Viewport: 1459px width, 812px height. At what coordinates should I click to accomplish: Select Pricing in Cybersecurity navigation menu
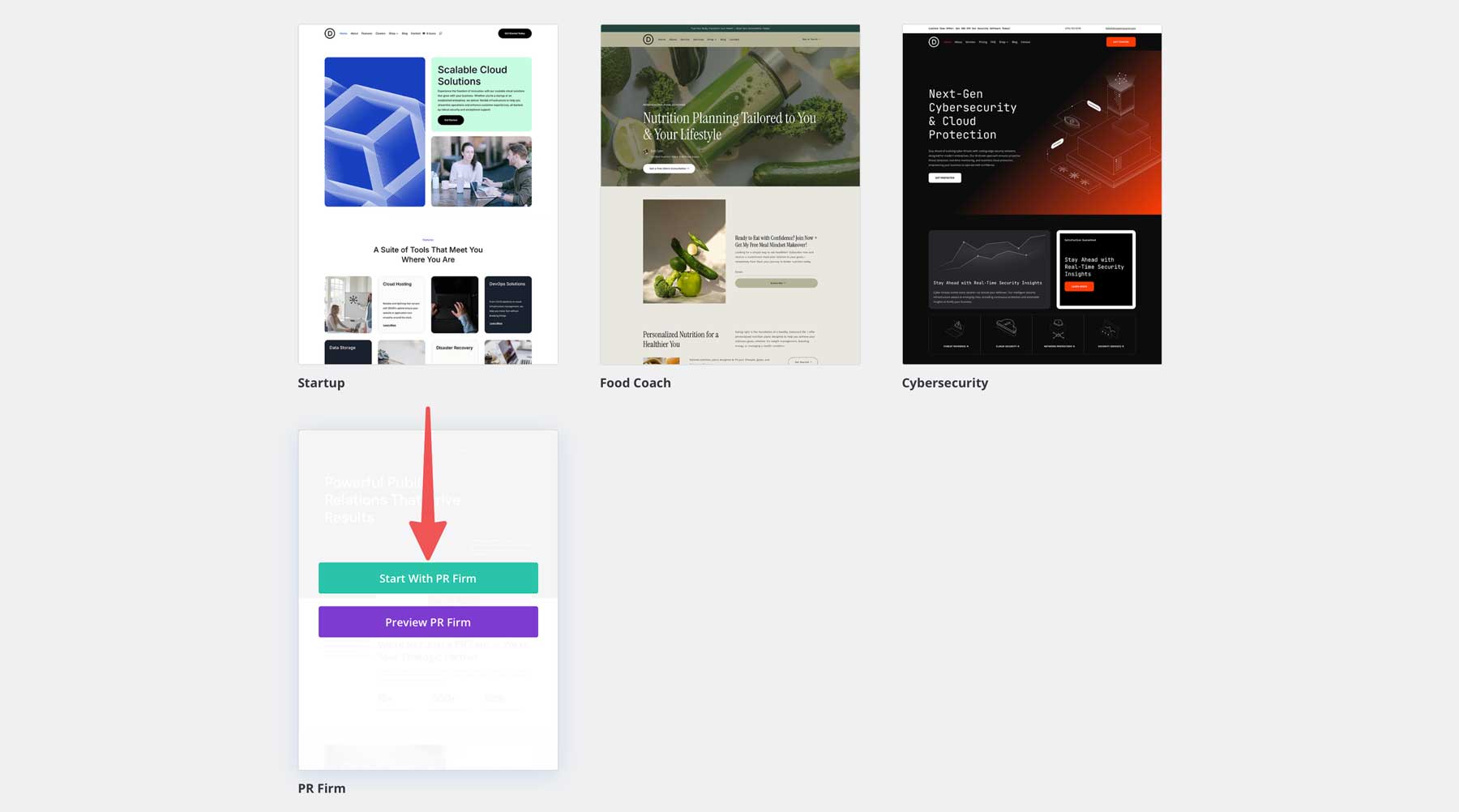[x=983, y=42]
